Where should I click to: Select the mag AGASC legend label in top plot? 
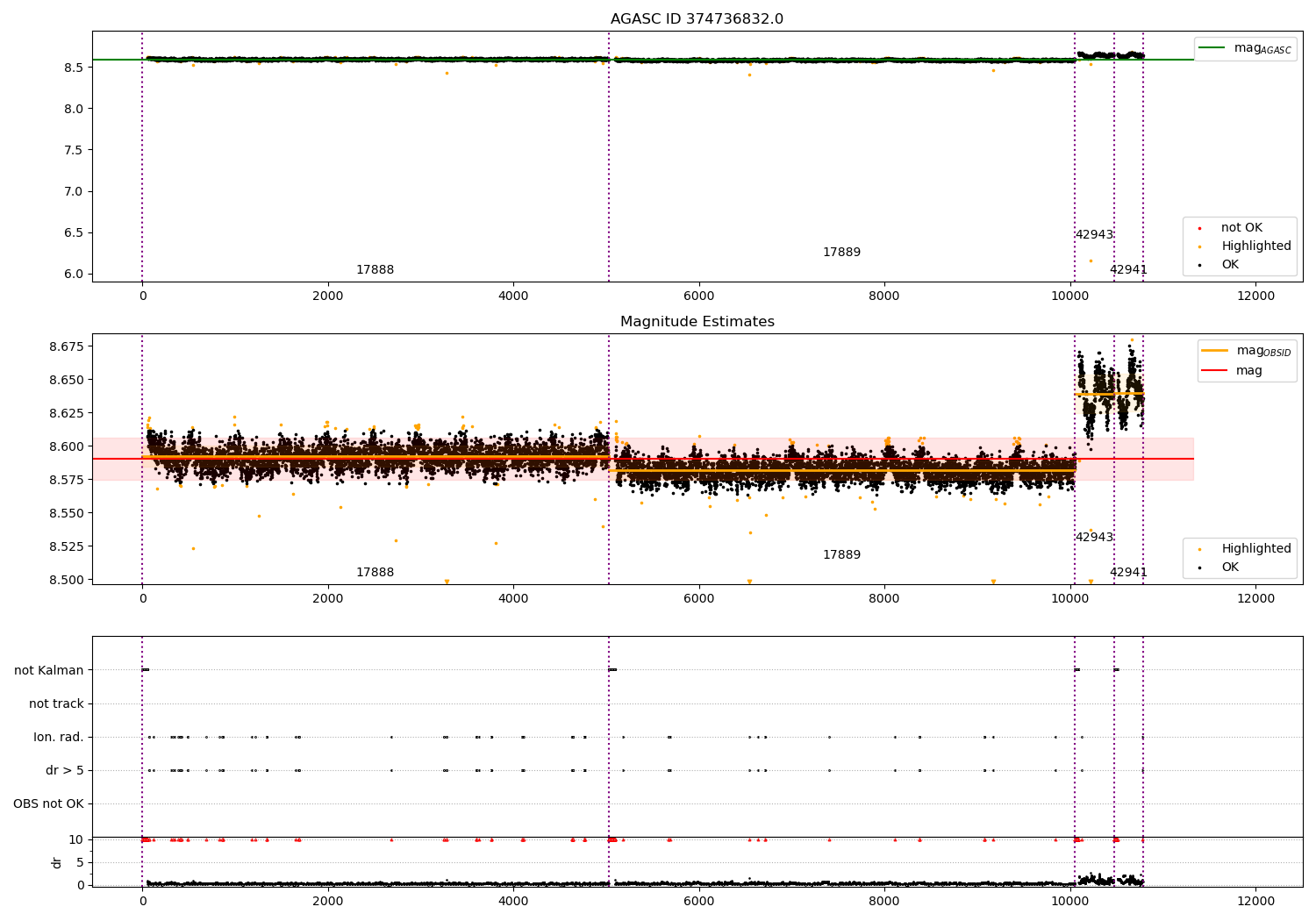click(1262, 48)
